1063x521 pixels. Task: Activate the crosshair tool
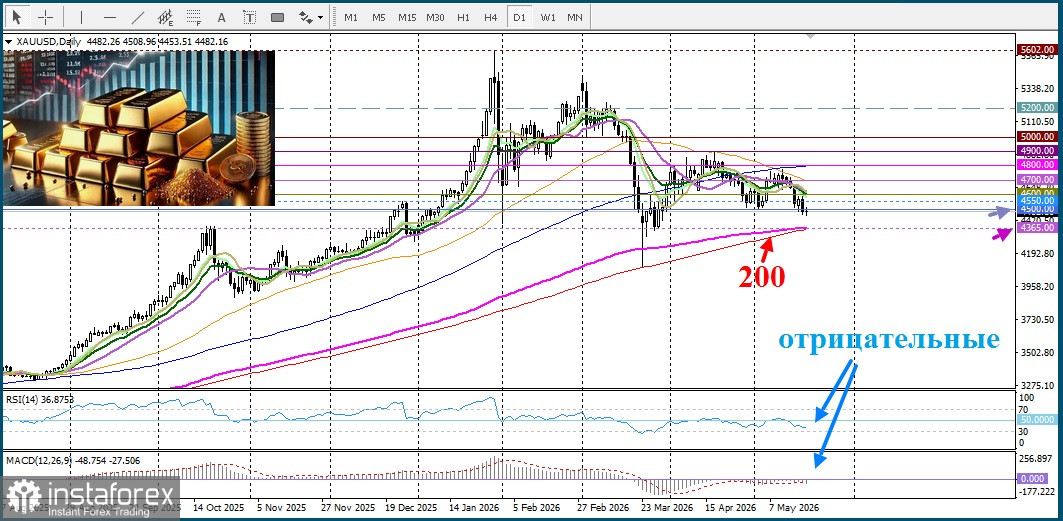click(x=45, y=17)
